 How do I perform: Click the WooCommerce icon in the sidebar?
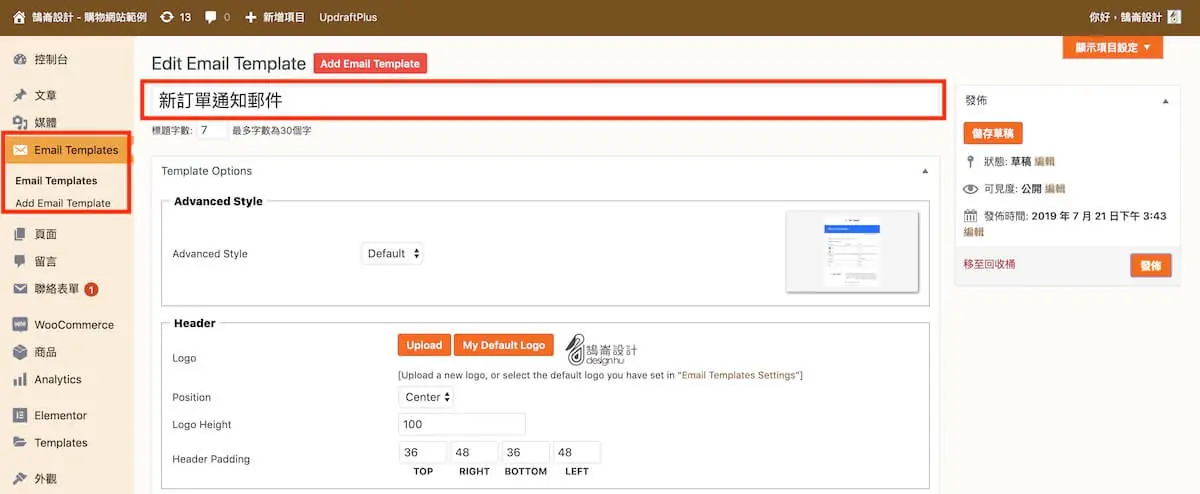[20, 325]
